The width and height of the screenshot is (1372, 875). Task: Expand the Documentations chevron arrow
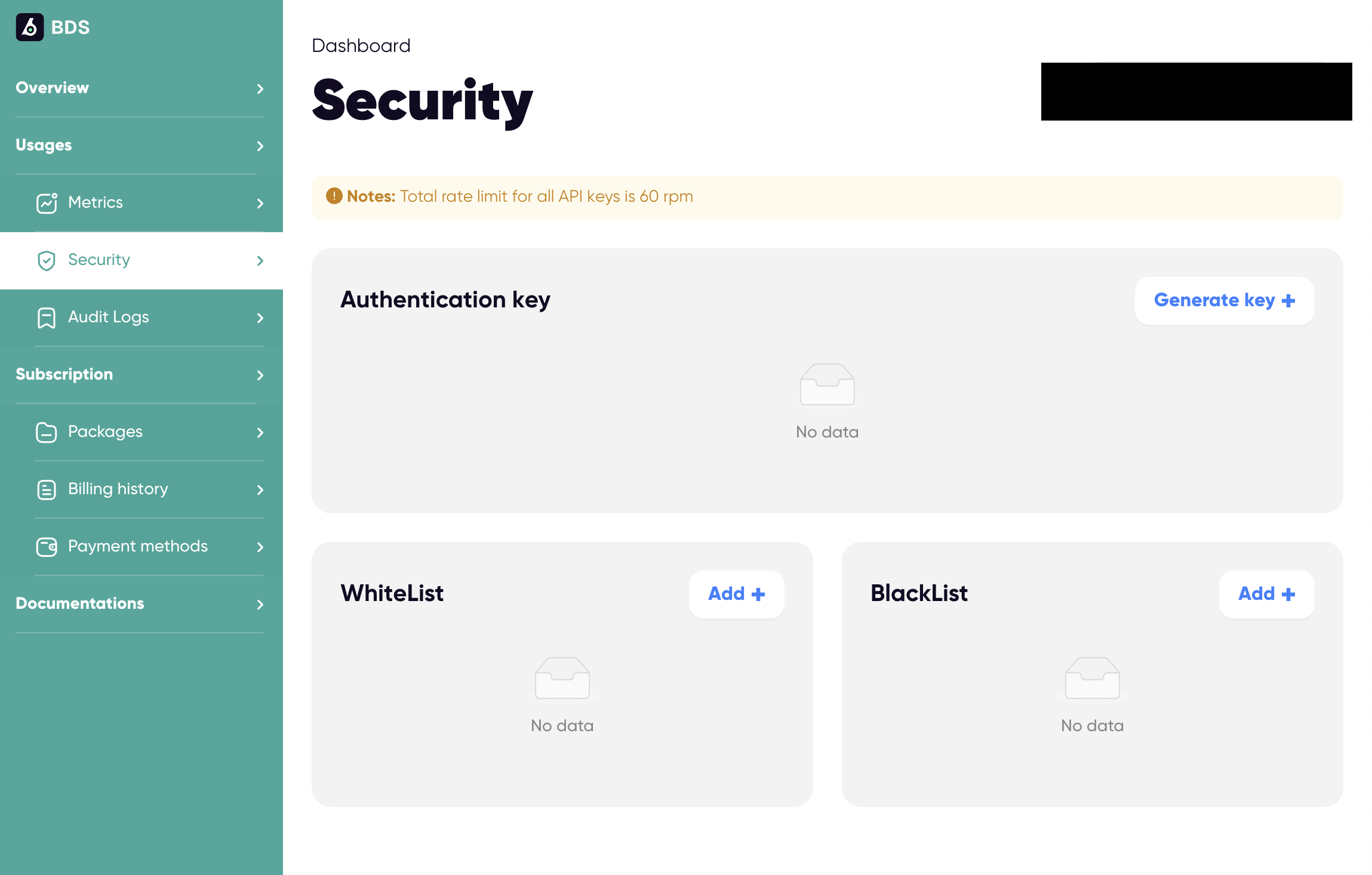(x=260, y=604)
